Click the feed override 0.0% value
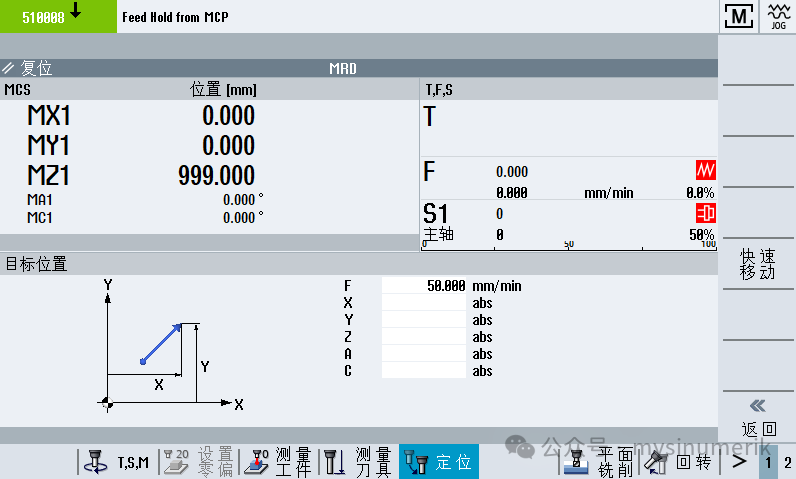796x479 pixels. 700,193
